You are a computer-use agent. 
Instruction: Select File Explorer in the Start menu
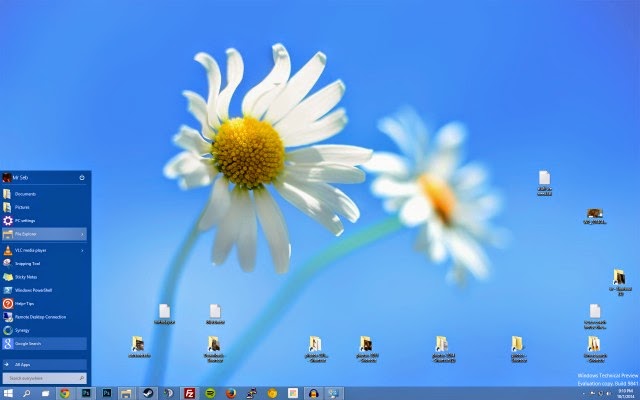click(x=44, y=234)
